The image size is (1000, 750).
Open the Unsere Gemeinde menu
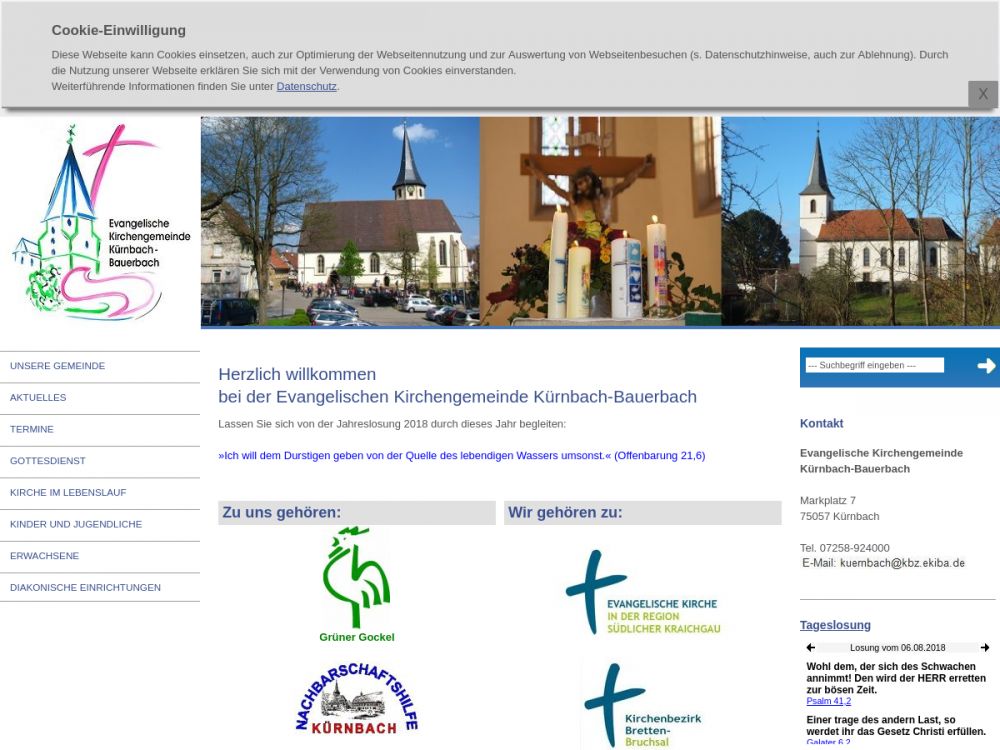pos(58,366)
